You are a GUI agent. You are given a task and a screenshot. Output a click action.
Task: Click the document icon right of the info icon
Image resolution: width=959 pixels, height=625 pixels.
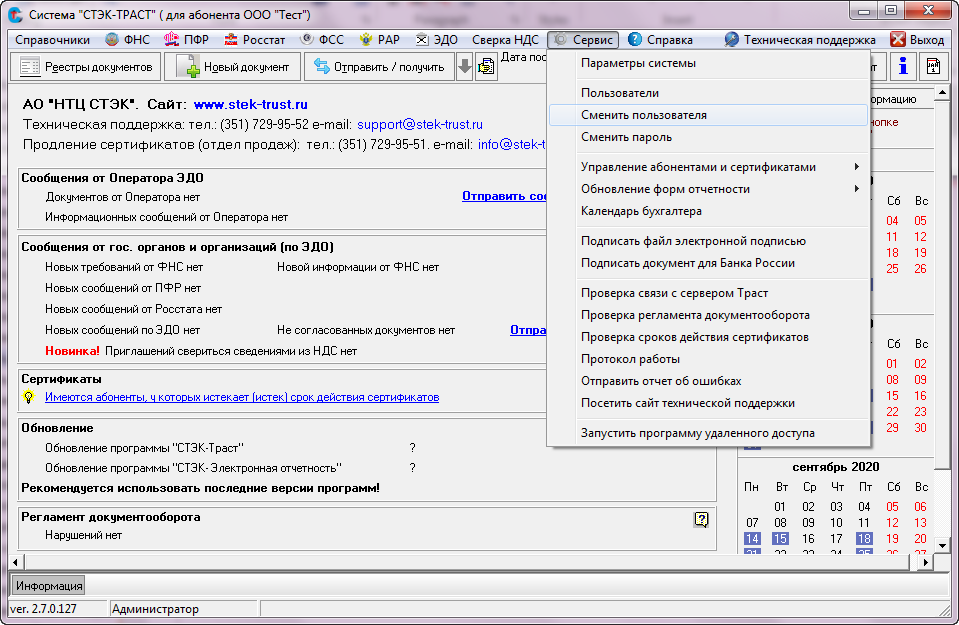click(933, 66)
